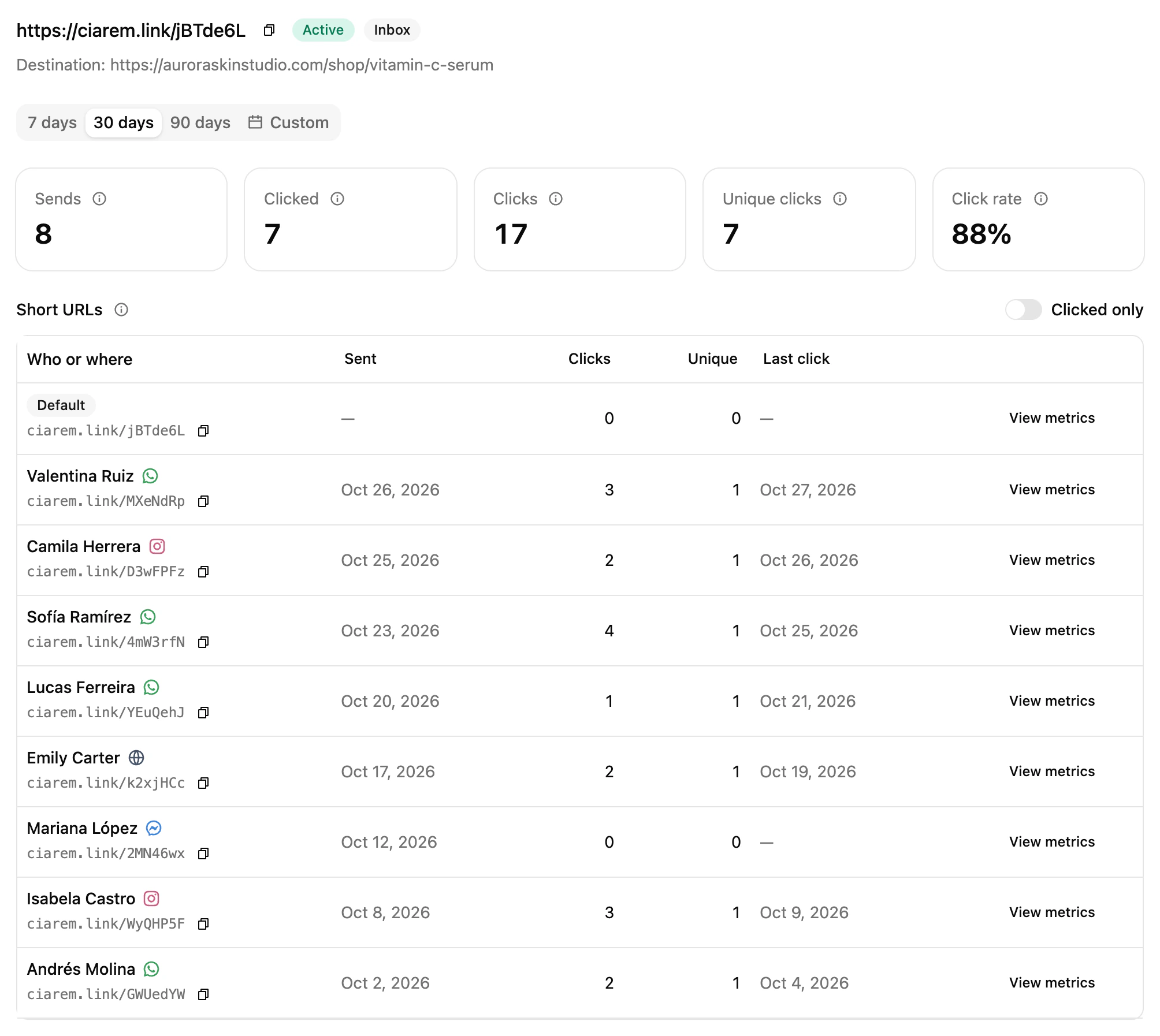Show info tooltip for Unique clicks
The image size is (1160, 1036).
[x=840, y=199]
